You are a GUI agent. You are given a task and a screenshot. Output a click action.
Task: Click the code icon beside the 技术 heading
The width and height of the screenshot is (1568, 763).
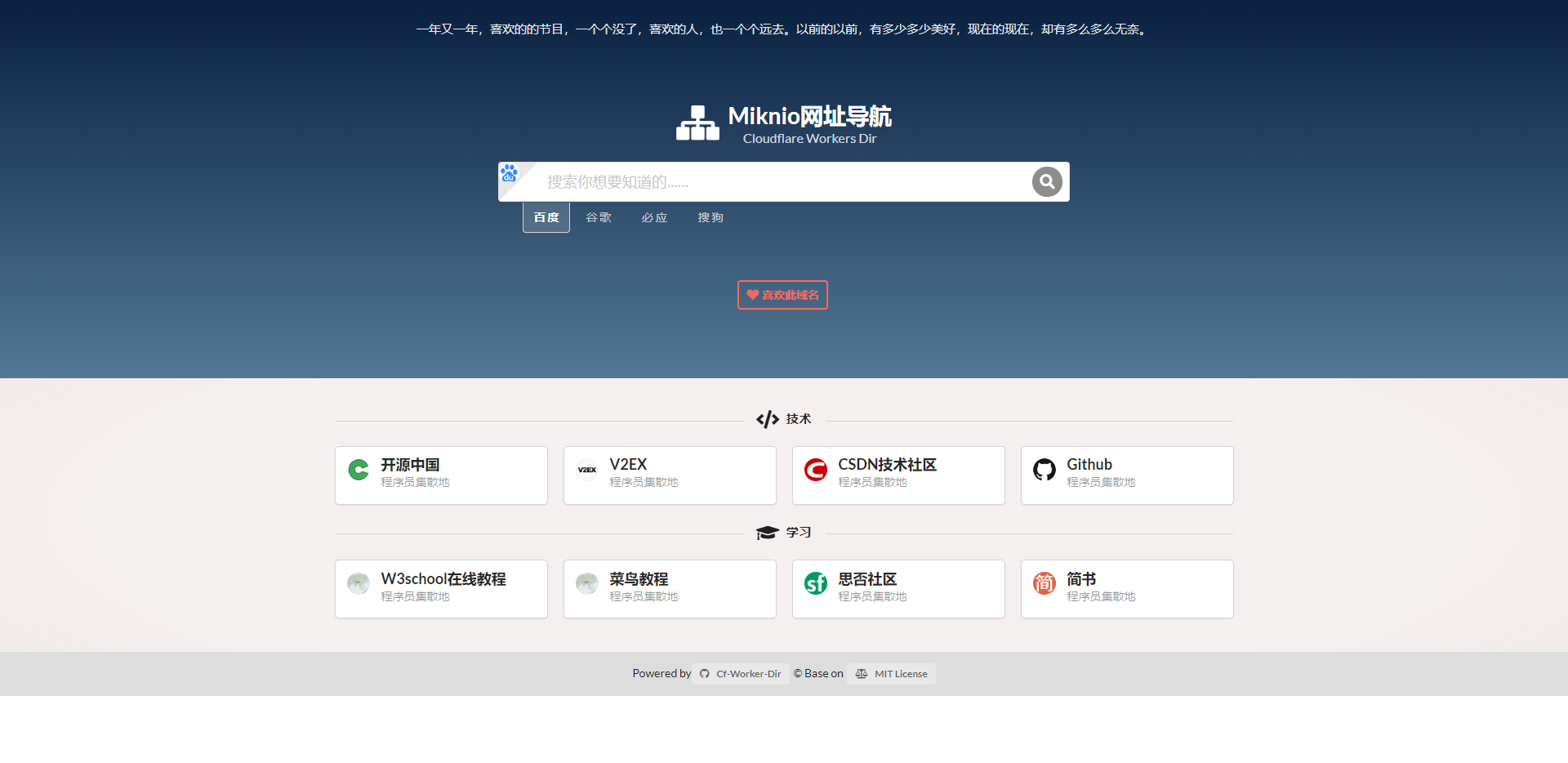pos(766,418)
